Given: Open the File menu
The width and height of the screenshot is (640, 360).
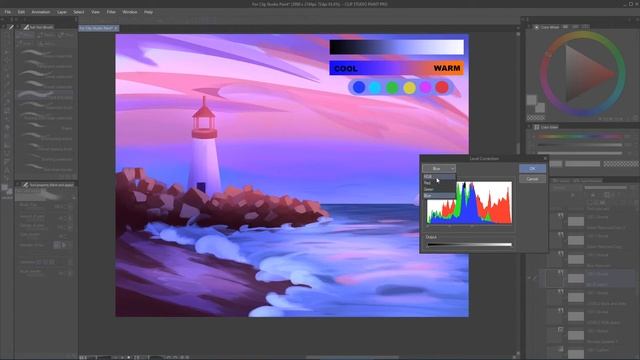Looking at the screenshot, I should coord(8,12).
